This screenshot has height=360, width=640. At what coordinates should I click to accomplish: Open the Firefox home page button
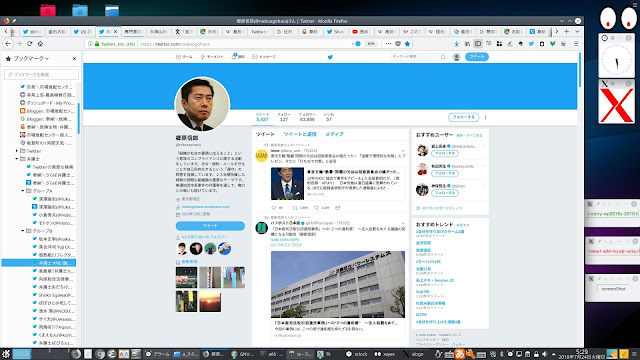coord(40,44)
